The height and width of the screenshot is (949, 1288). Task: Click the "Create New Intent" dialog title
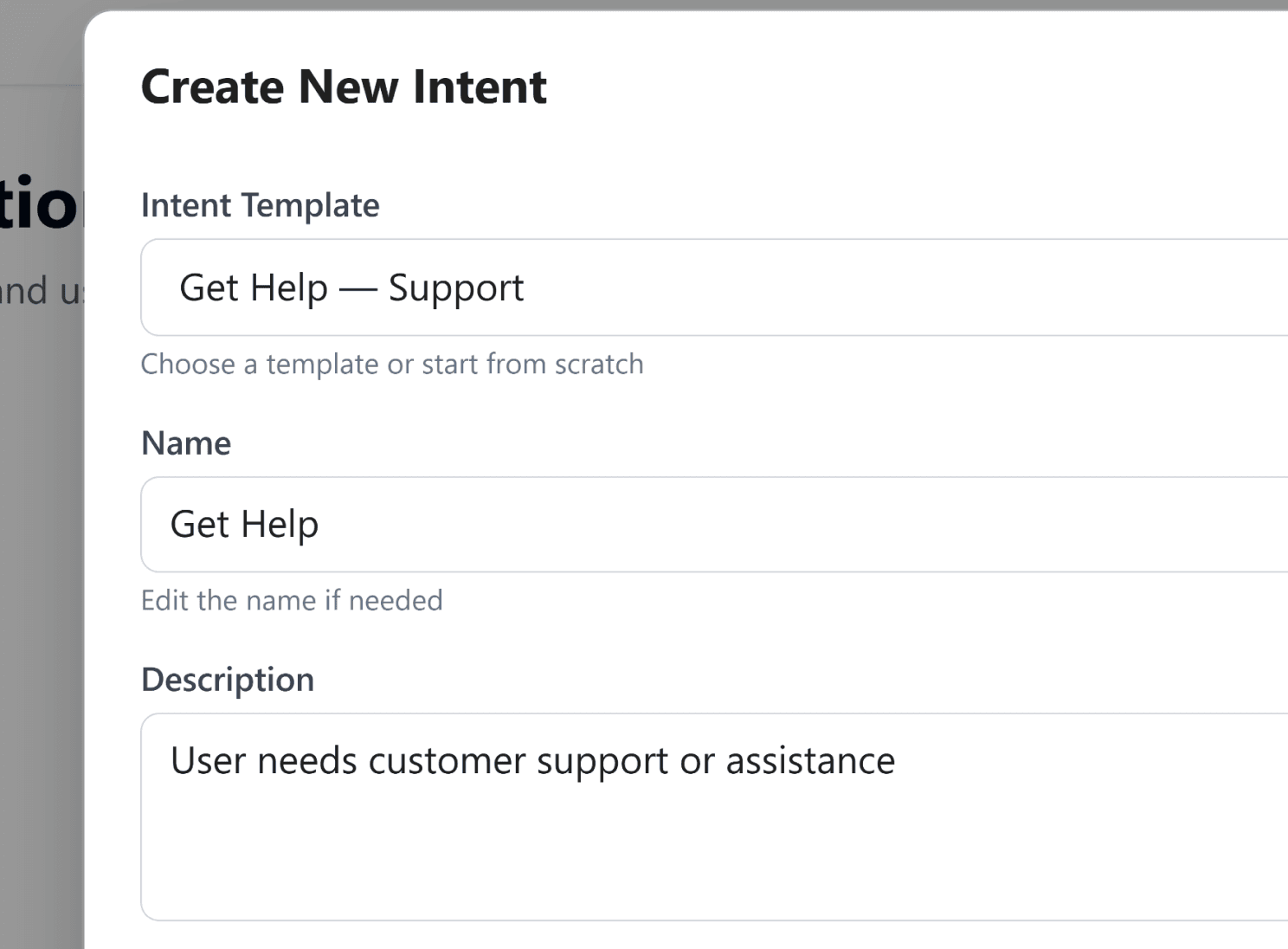[344, 87]
